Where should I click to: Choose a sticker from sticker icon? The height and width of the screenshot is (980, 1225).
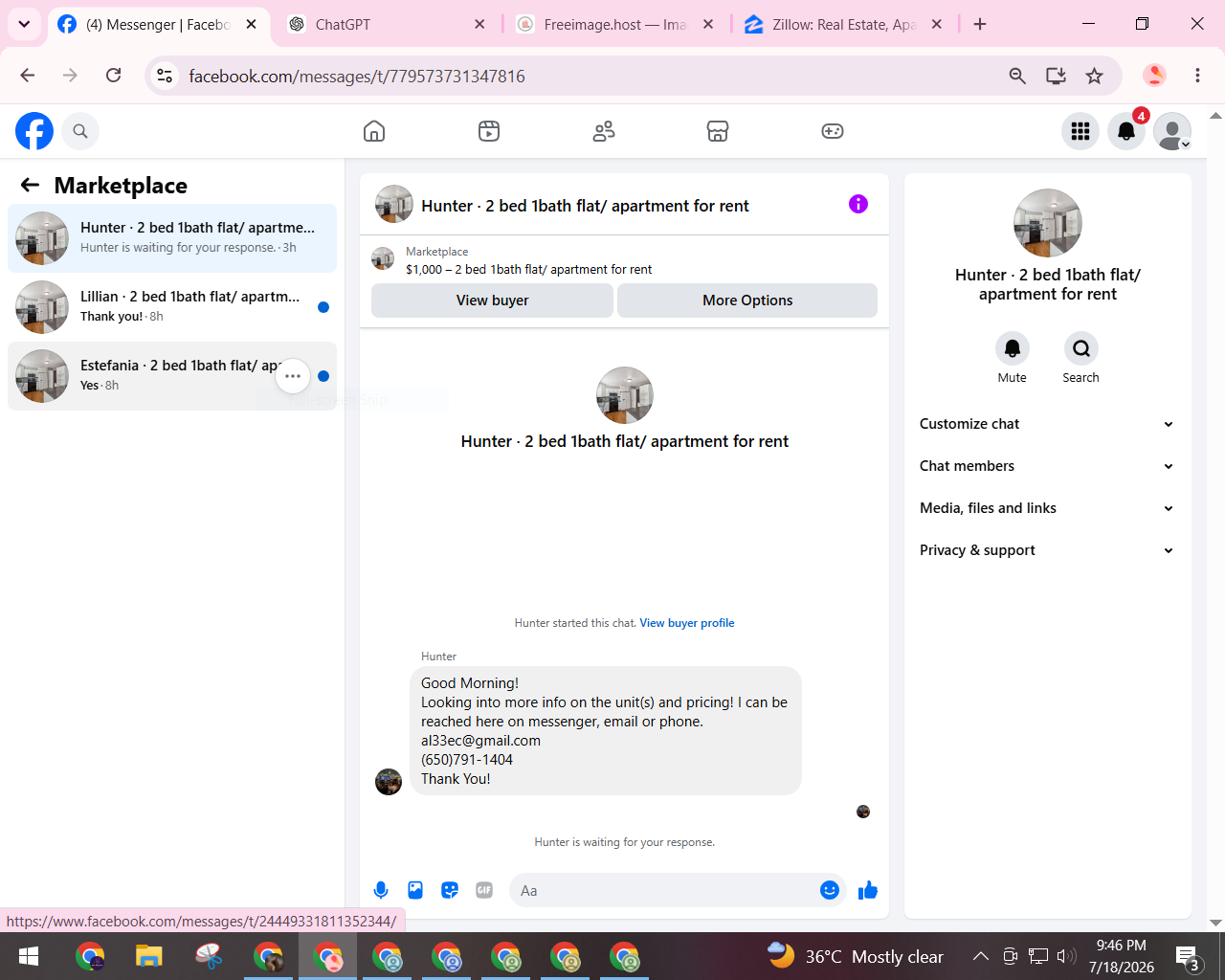coord(450,890)
